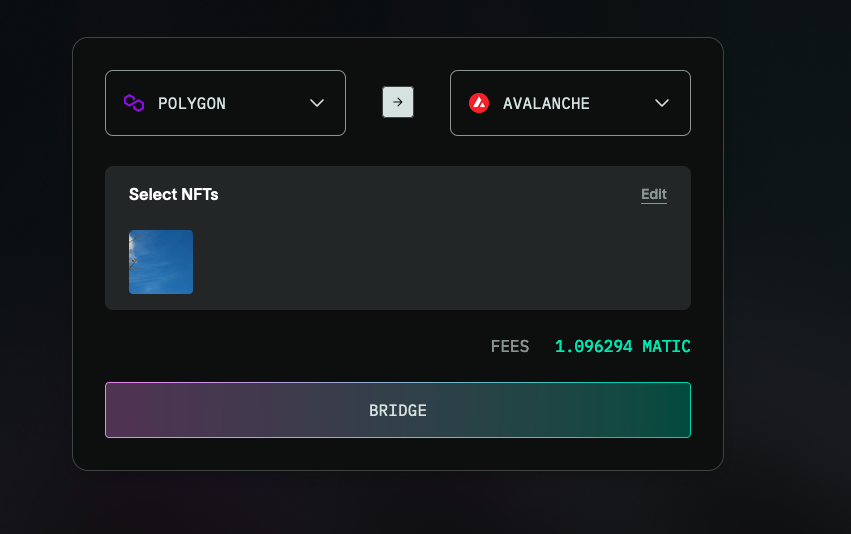Click the POLYGON text label
This screenshot has height=534, width=851.
(x=192, y=103)
